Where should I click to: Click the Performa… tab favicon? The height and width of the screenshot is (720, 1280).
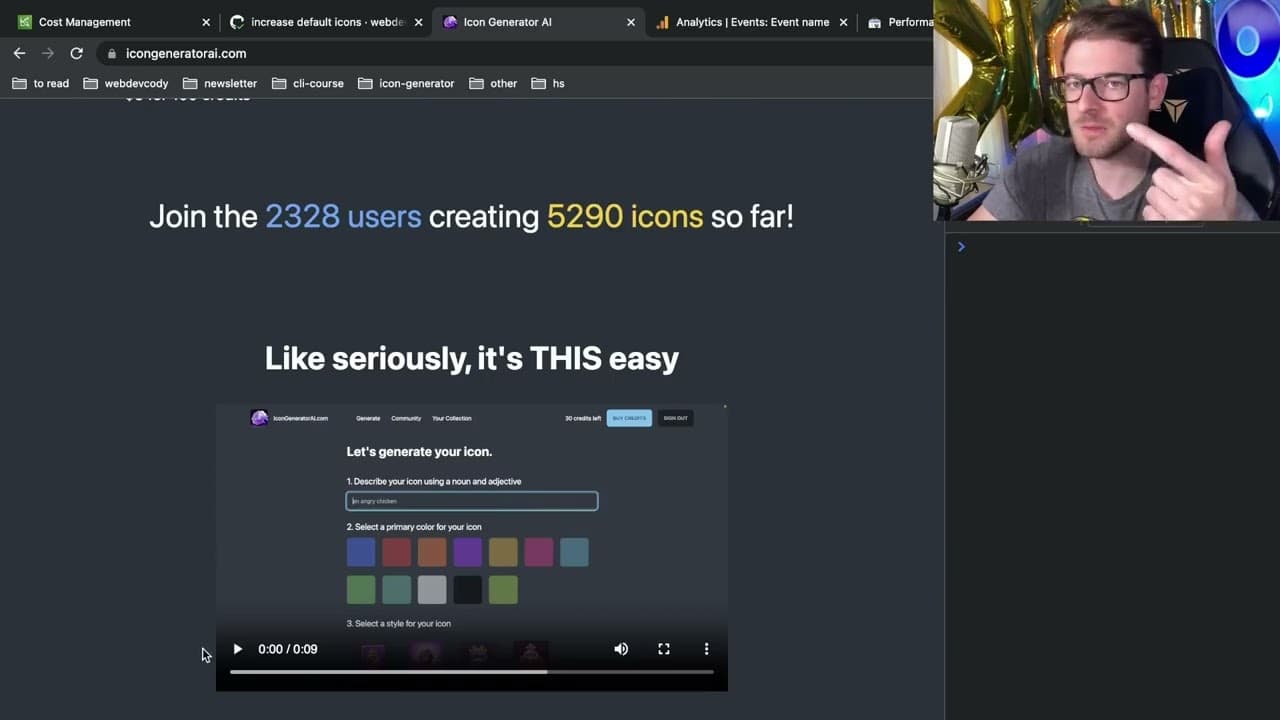click(x=875, y=22)
